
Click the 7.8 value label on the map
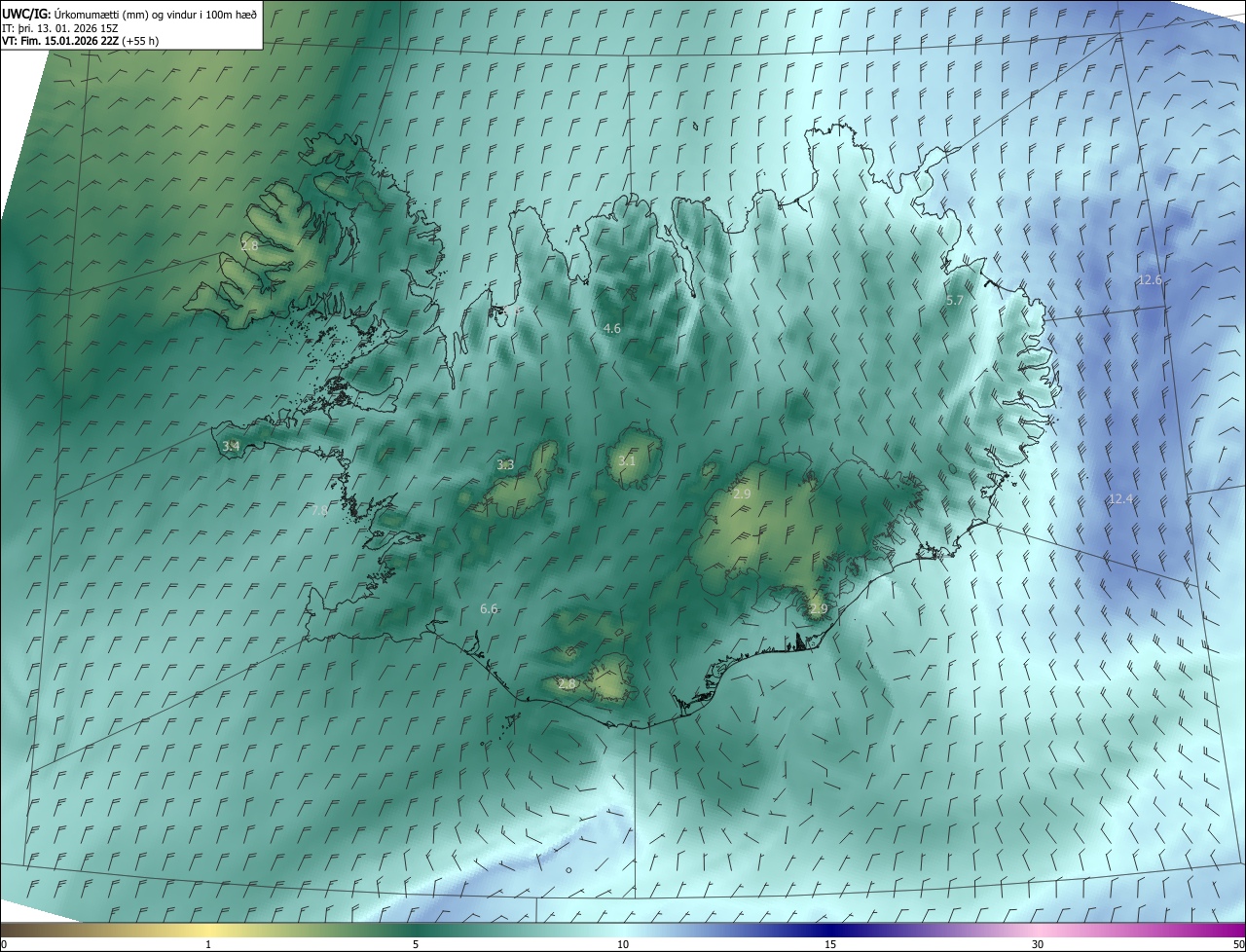pyautogui.click(x=319, y=511)
